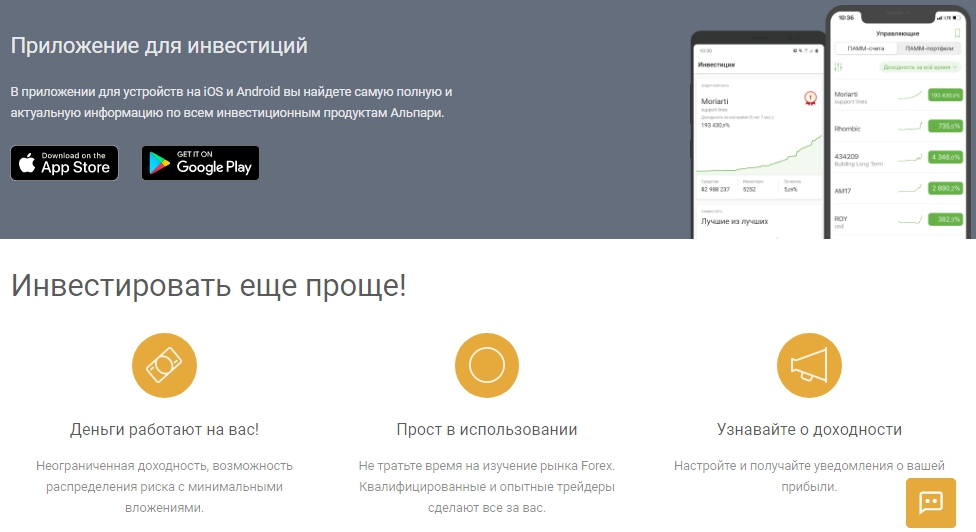Click the "Управляющие" title on right phone
The image size is (976, 532).
(x=898, y=34)
